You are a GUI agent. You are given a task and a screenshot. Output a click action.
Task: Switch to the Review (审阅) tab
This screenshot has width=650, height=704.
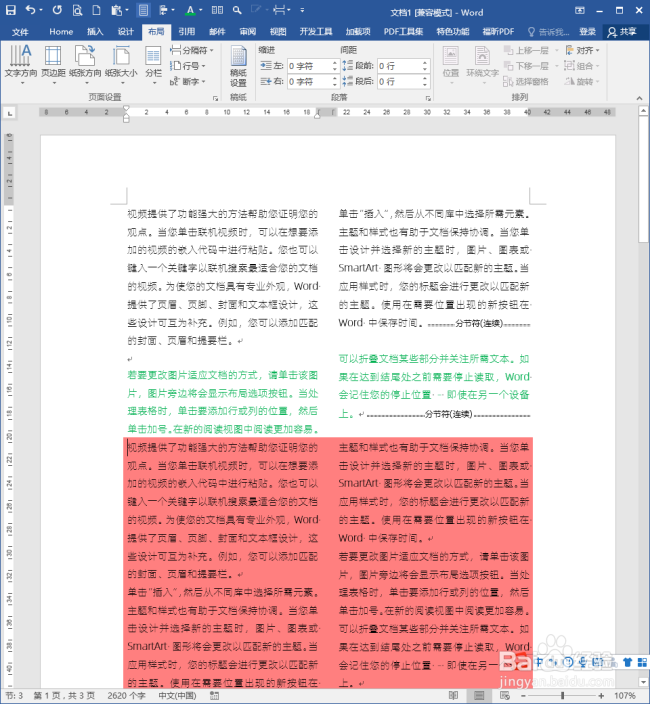pyautogui.click(x=248, y=32)
